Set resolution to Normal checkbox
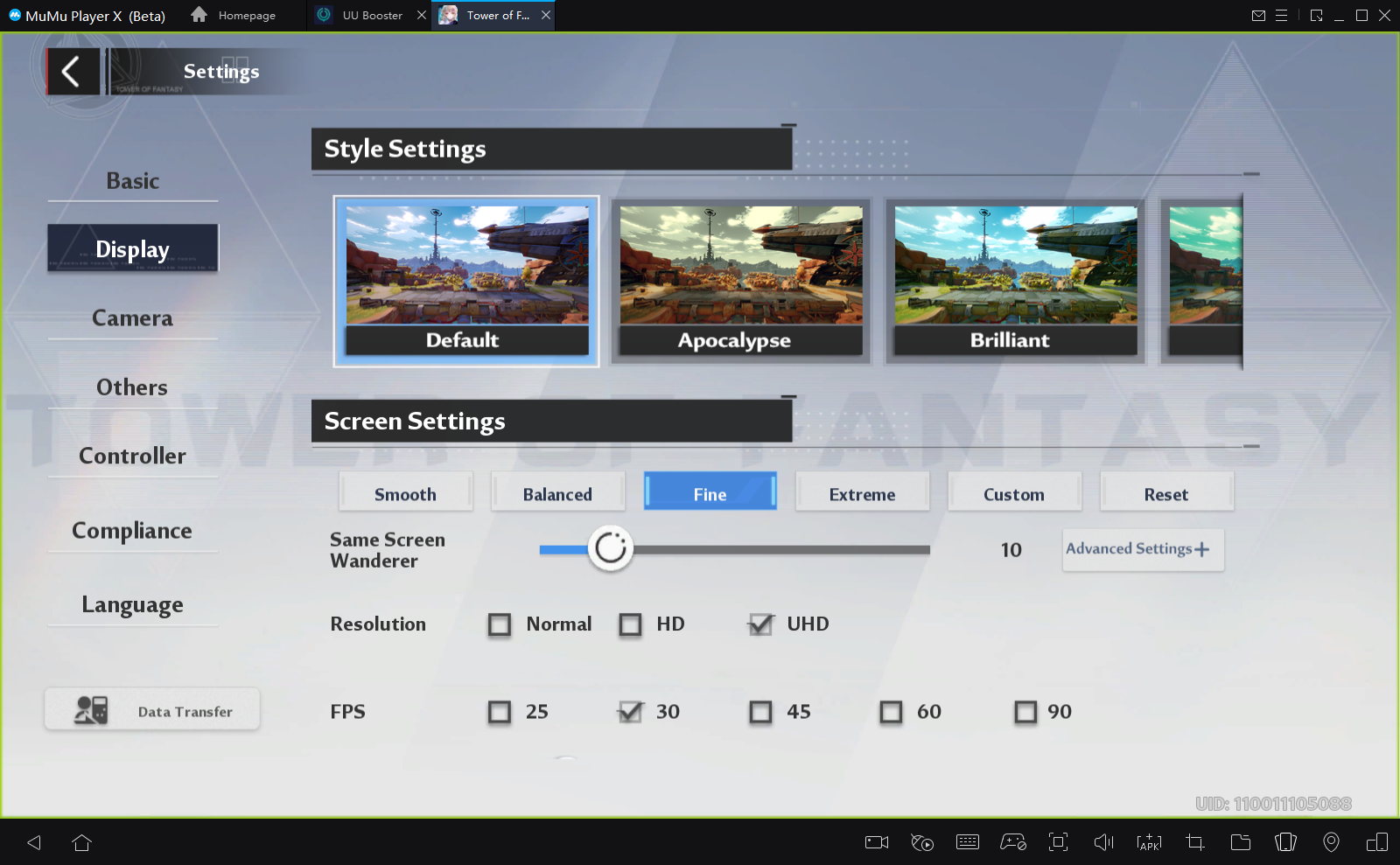Screen dimensions: 1400x865 (500, 624)
